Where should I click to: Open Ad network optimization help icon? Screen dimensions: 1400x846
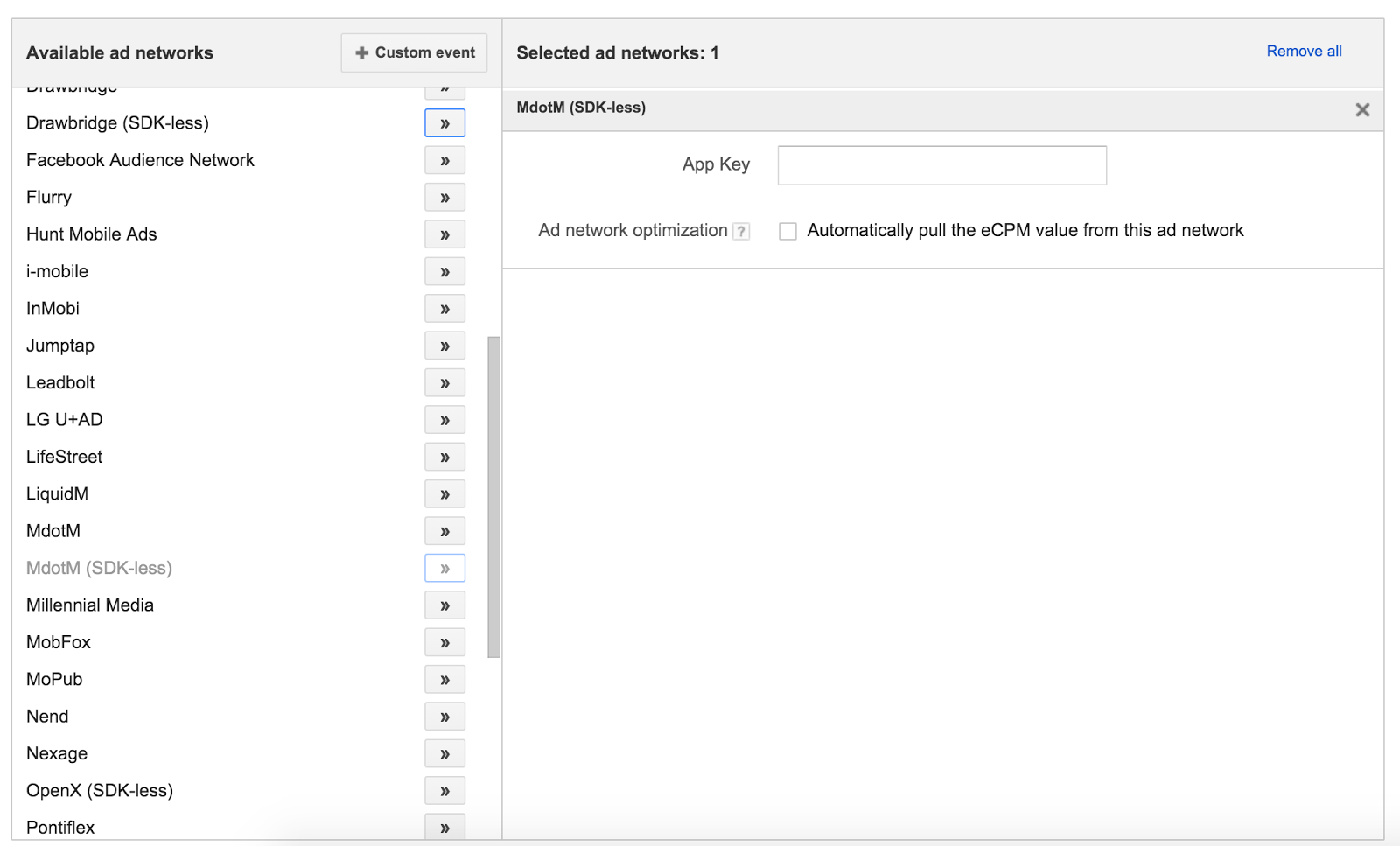coord(741,231)
